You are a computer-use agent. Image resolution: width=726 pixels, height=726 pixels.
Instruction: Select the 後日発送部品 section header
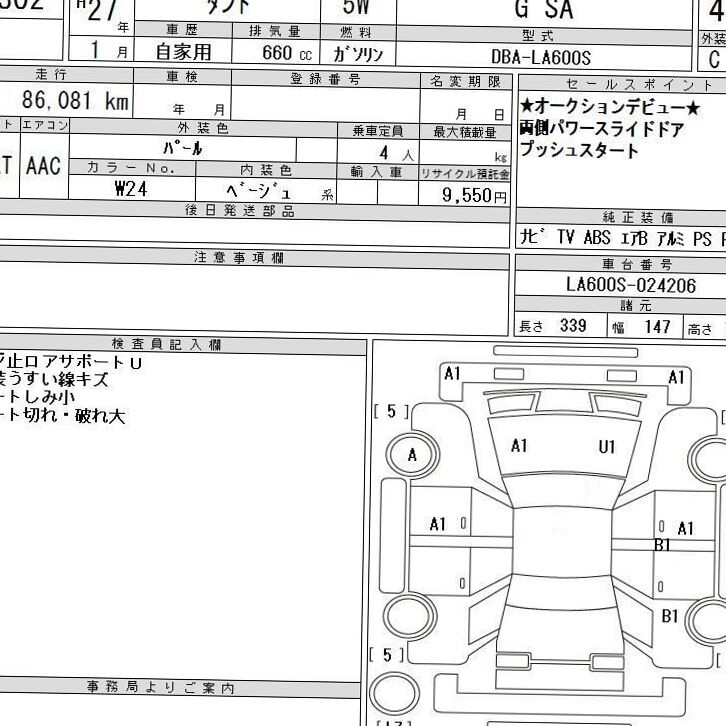click(x=240, y=211)
